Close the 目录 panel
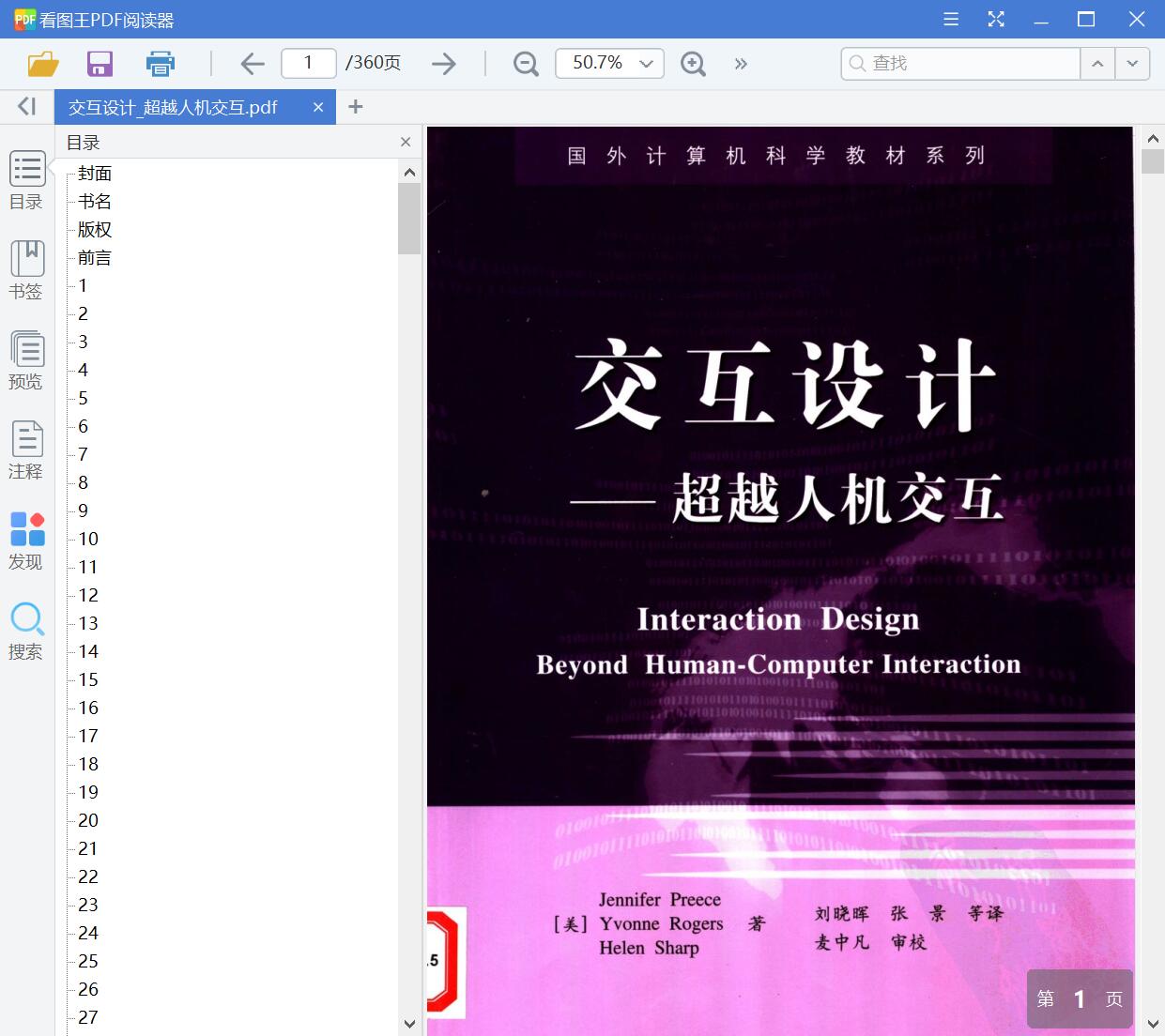This screenshot has height=1036, width=1165. click(x=406, y=142)
